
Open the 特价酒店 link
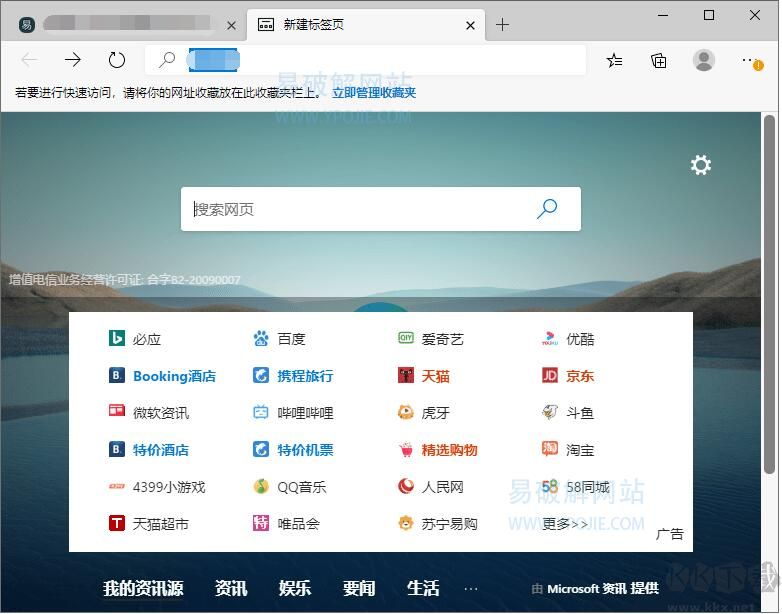click(161, 450)
